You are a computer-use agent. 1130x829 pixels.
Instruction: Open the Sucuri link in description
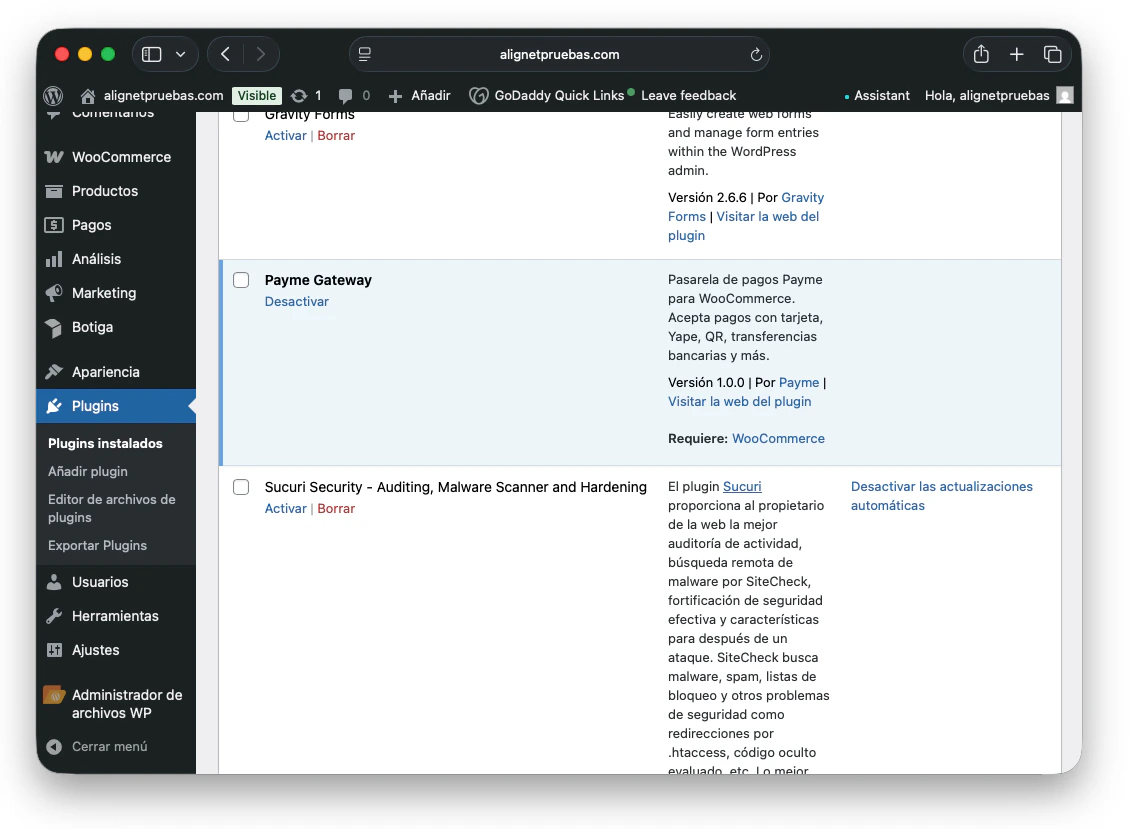[742, 487]
